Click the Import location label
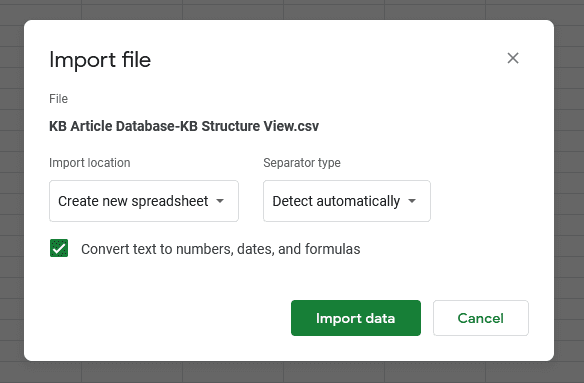The height and width of the screenshot is (383, 584). click(x=90, y=163)
